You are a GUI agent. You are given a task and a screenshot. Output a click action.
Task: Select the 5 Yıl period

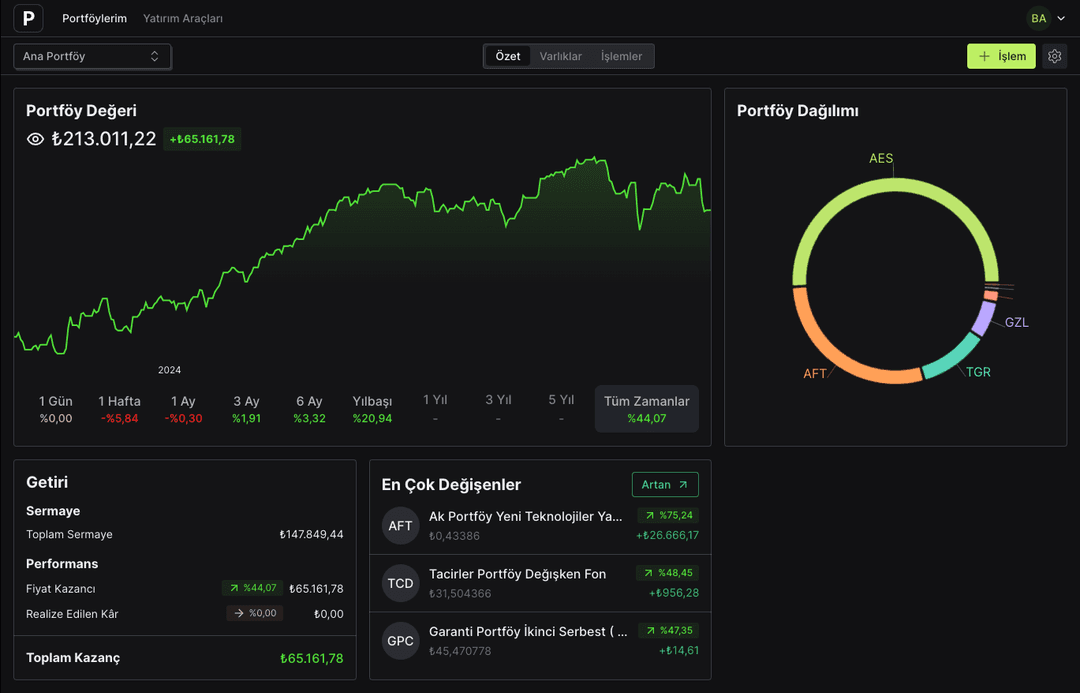561,409
